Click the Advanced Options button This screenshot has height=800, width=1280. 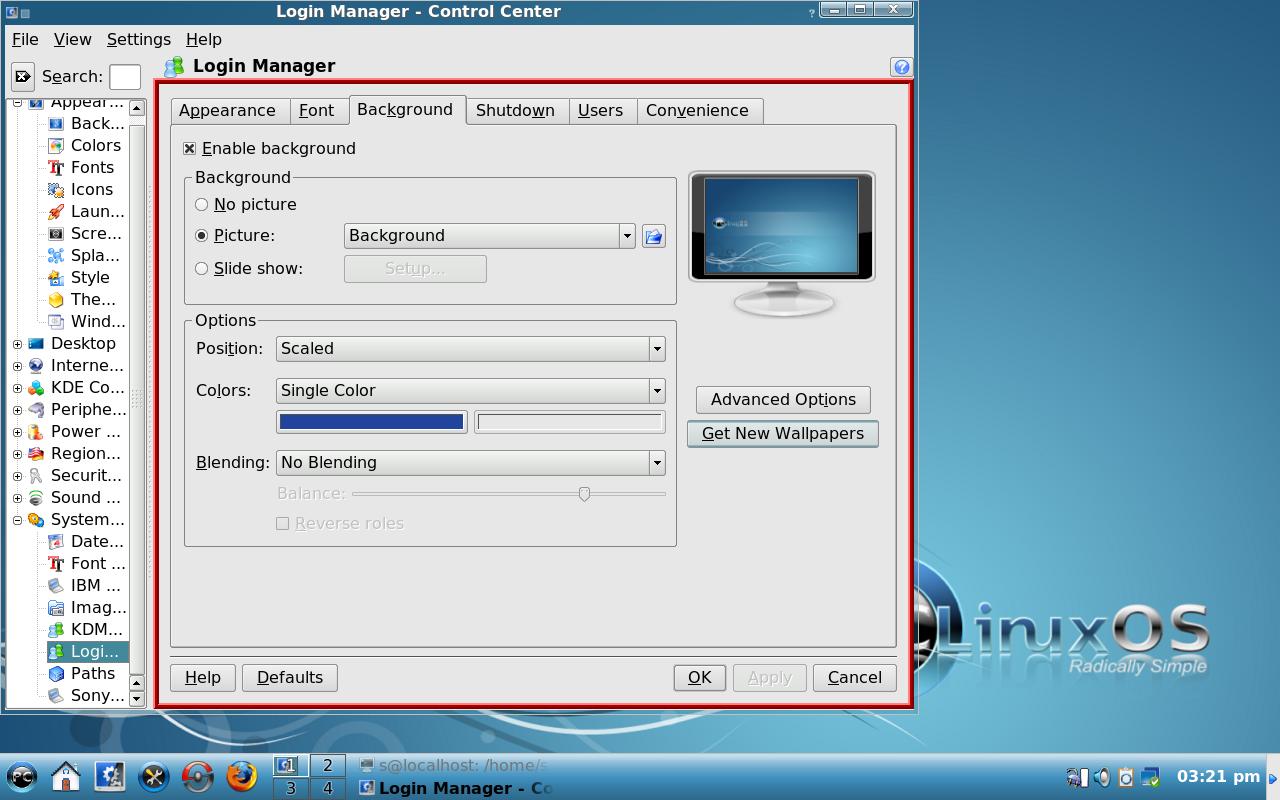pyautogui.click(x=783, y=399)
